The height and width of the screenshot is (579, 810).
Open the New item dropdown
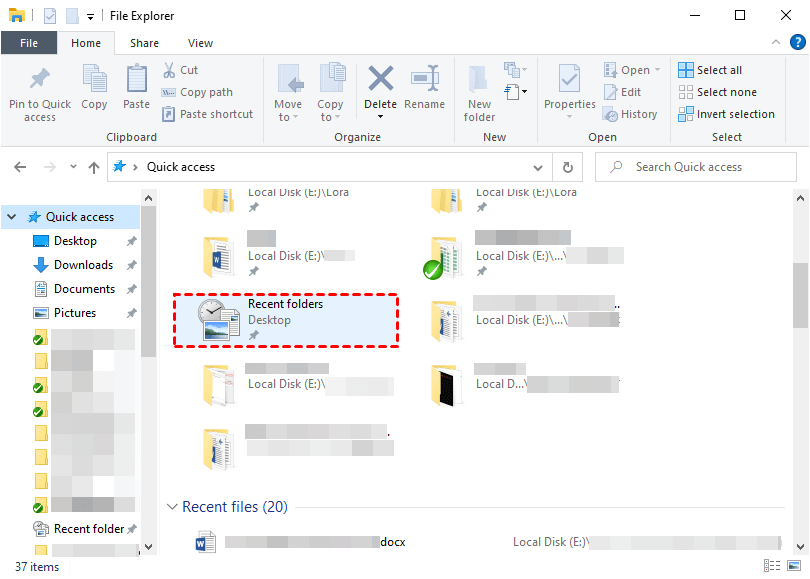coord(516,68)
